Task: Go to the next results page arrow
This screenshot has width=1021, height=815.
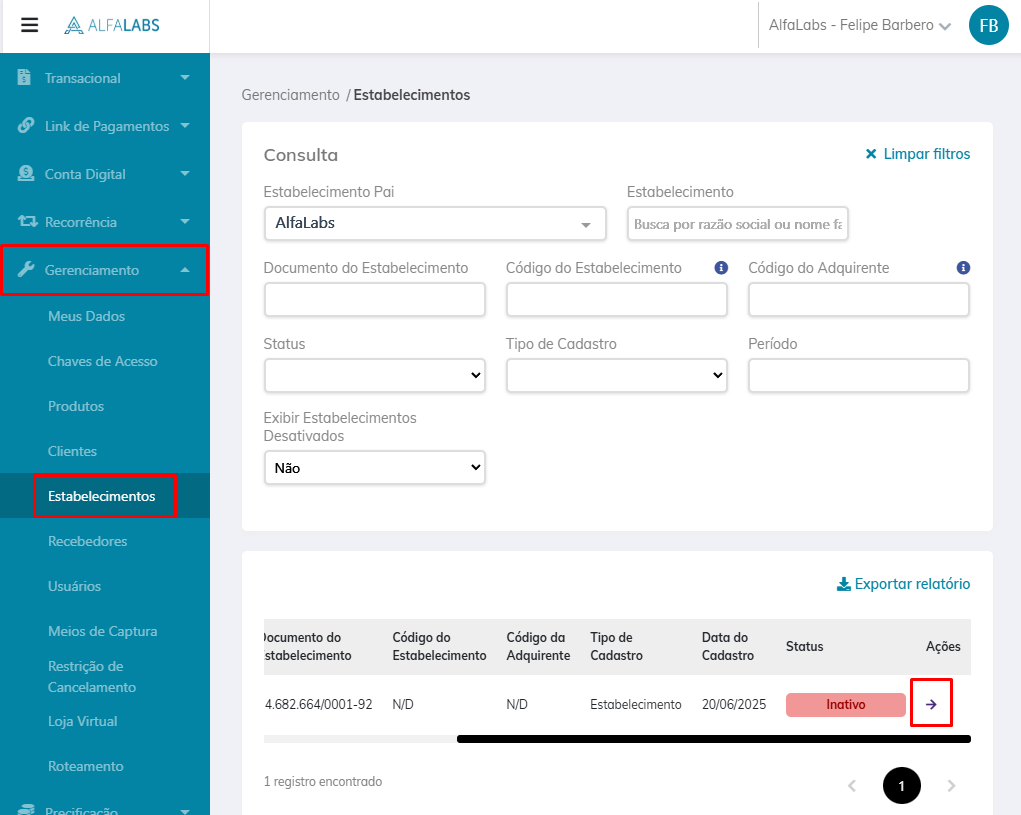Action: click(x=951, y=786)
